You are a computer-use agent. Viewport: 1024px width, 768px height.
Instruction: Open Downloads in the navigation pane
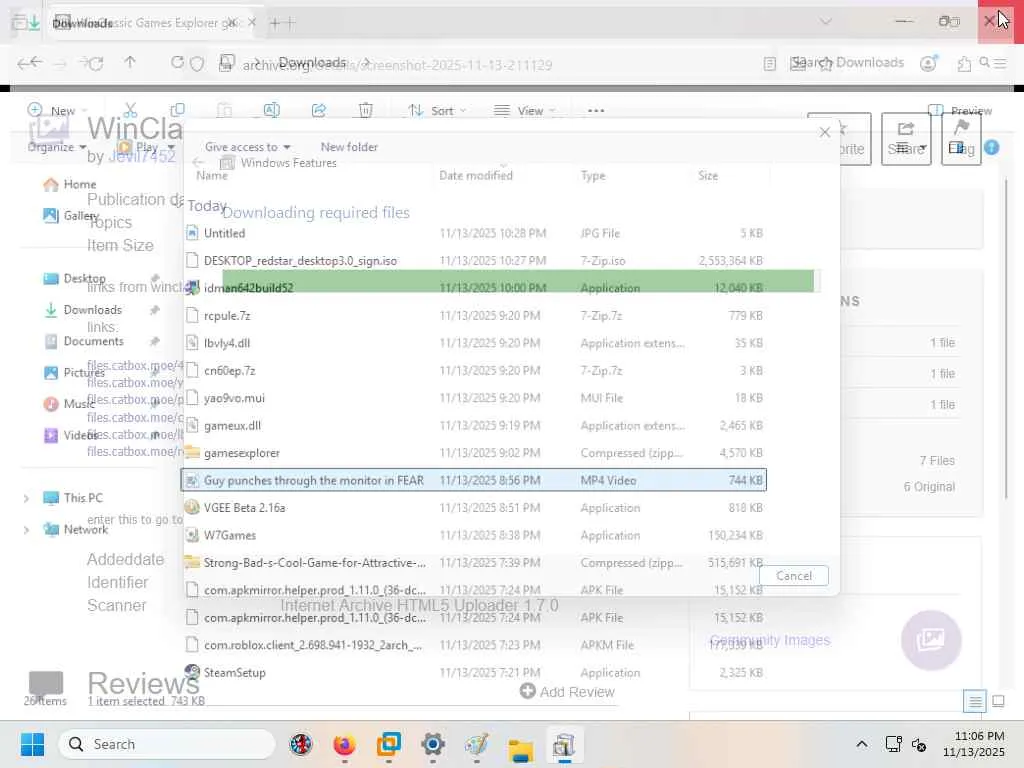coord(83,310)
